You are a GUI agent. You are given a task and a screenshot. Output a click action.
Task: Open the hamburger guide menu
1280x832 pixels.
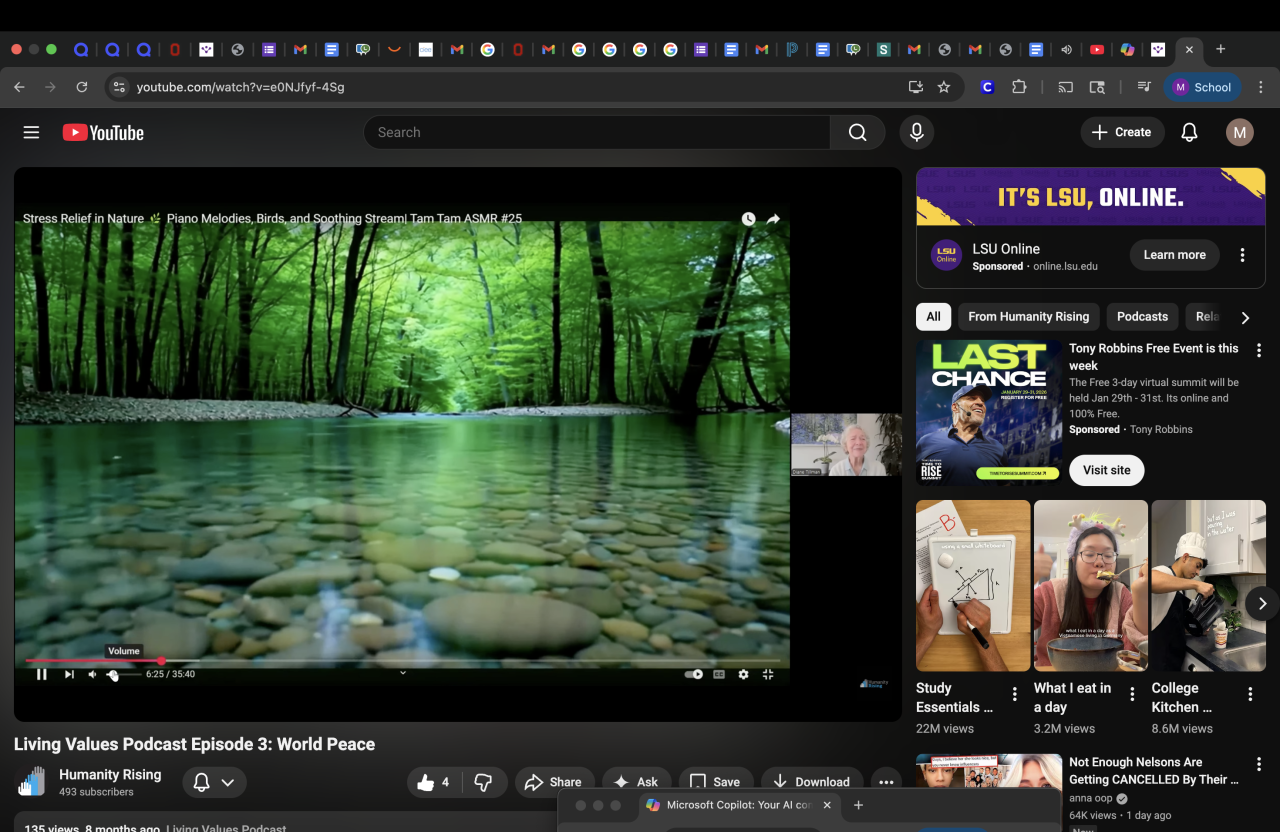click(31, 132)
